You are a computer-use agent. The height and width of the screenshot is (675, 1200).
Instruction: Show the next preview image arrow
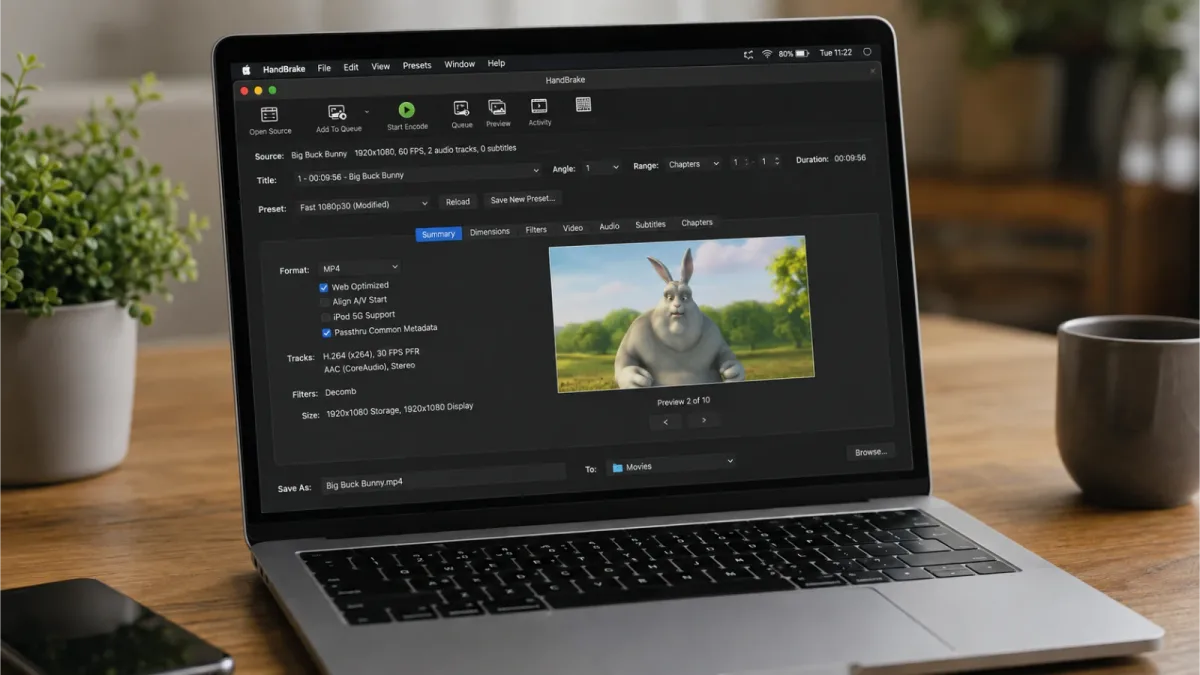point(703,420)
